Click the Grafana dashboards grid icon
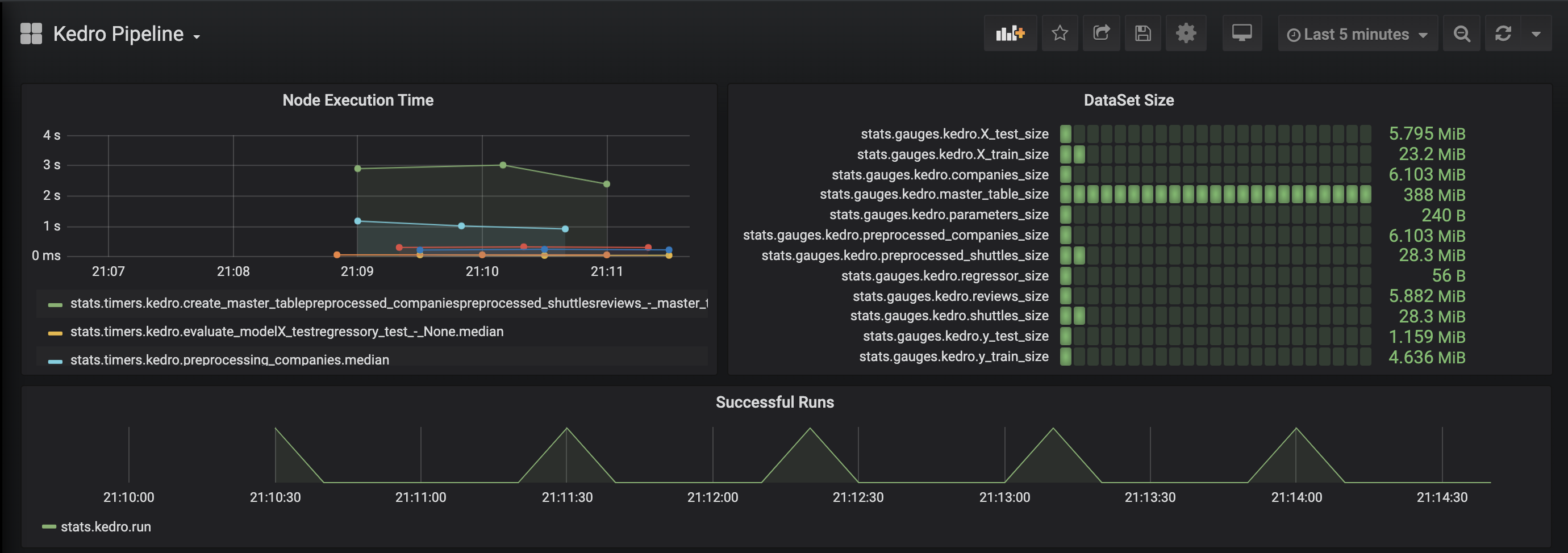 [31, 33]
